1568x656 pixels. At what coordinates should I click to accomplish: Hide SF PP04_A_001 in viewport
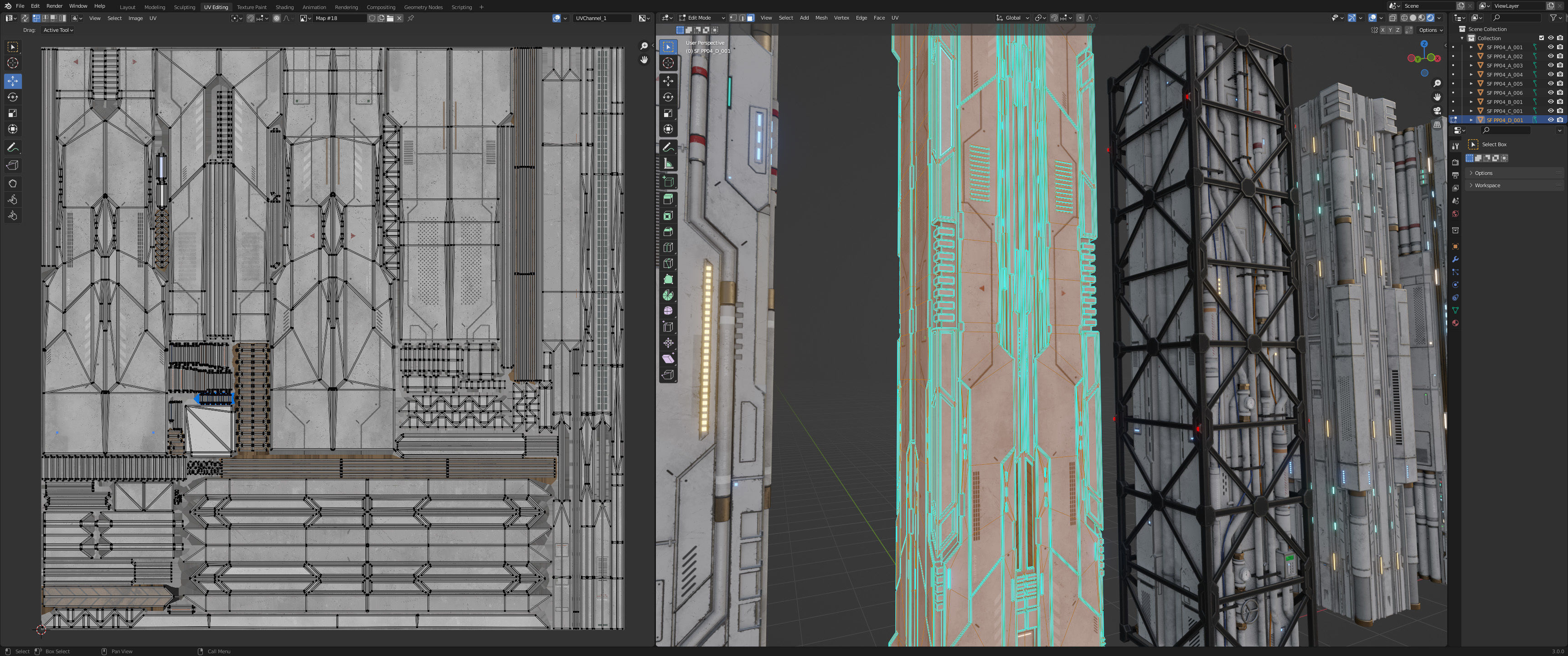(1550, 47)
